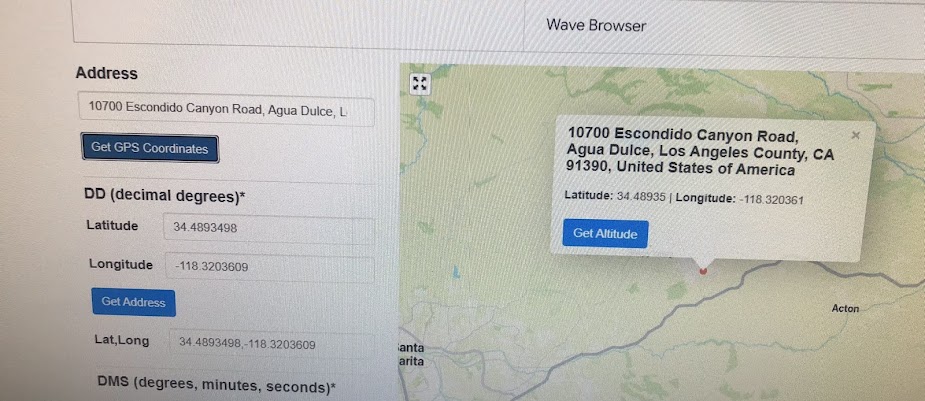The width and height of the screenshot is (925, 401).
Task: Click the bold address title in the popup
Action: pyautogui.click(x=700, y=153)
